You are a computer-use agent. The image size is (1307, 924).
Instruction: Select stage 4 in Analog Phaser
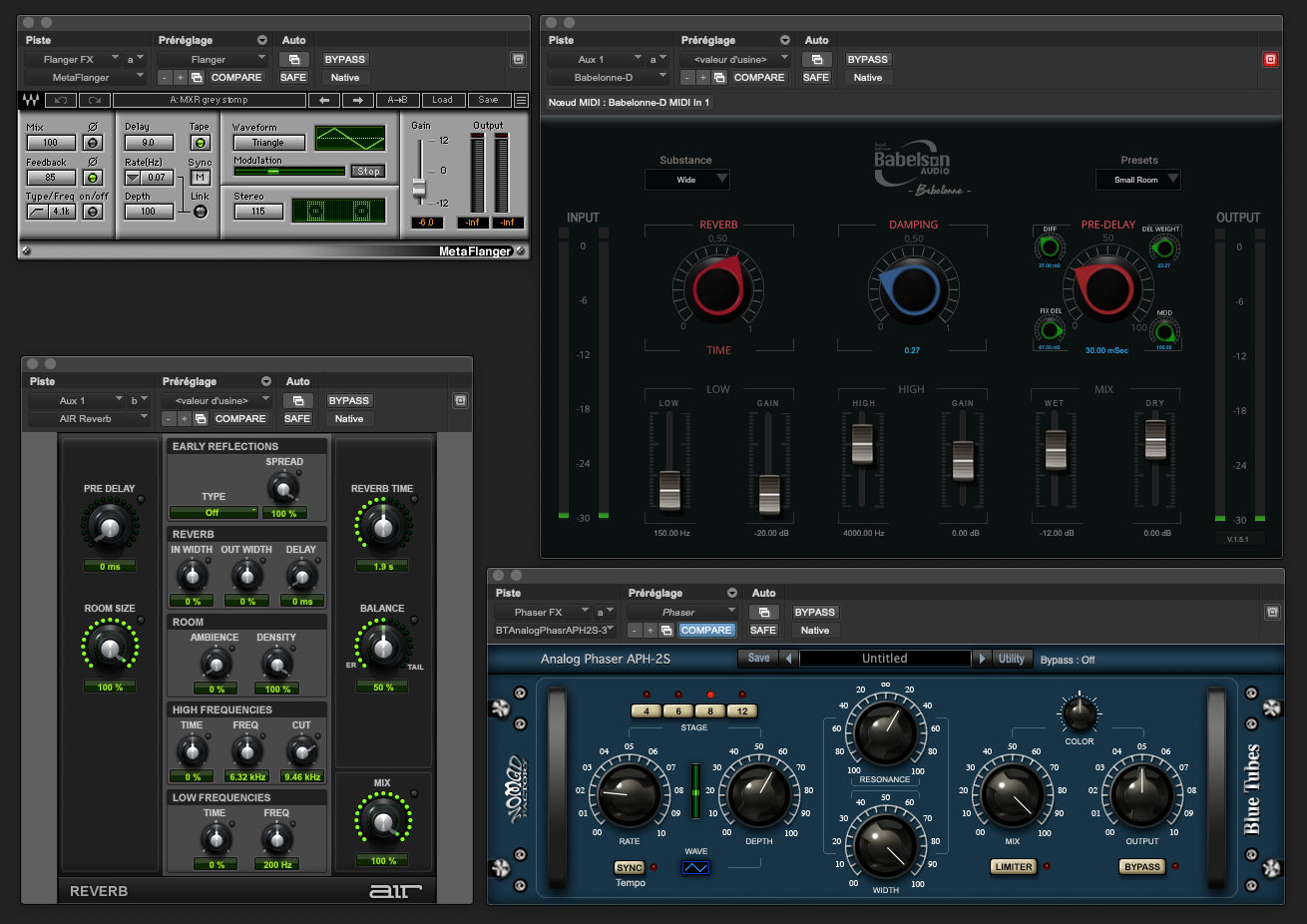coord(647,711)
